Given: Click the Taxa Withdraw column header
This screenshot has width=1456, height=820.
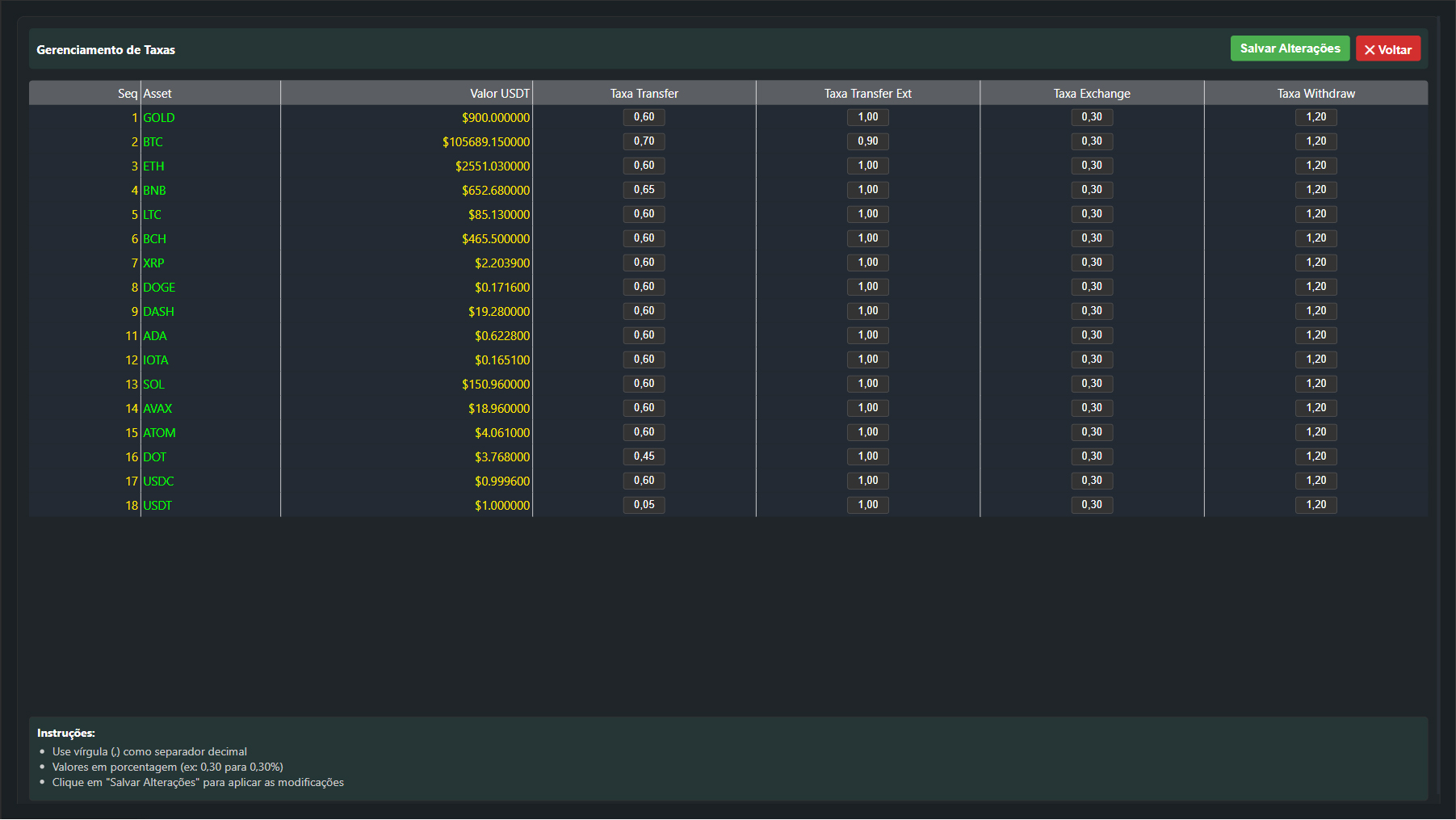Looking at the screenshot, I should [1316, 94].
